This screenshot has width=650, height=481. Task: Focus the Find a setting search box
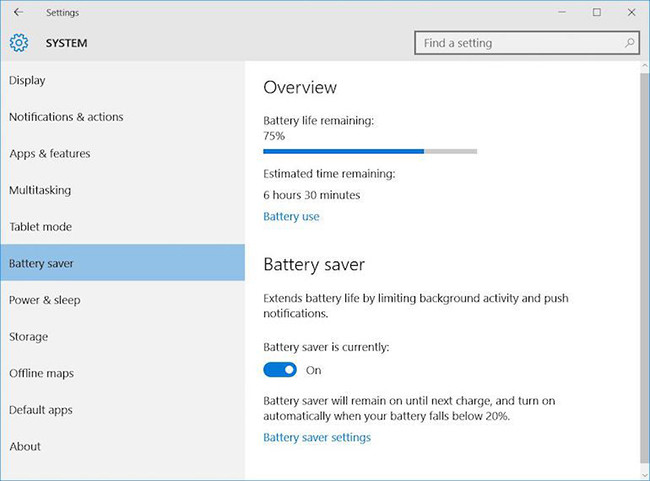(x=518, y=43)
